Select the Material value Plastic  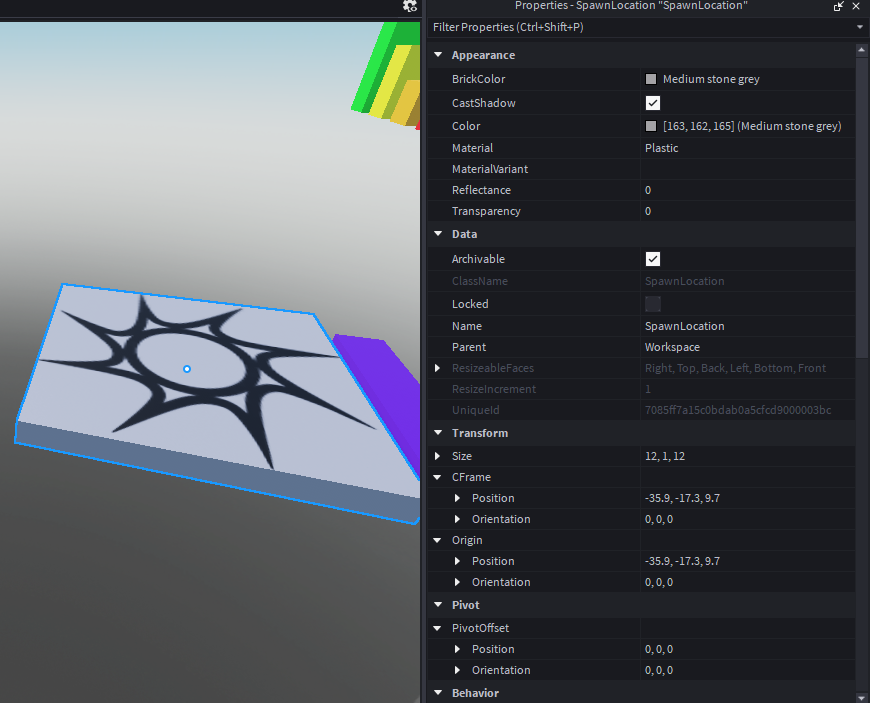(x=661, y=148)
